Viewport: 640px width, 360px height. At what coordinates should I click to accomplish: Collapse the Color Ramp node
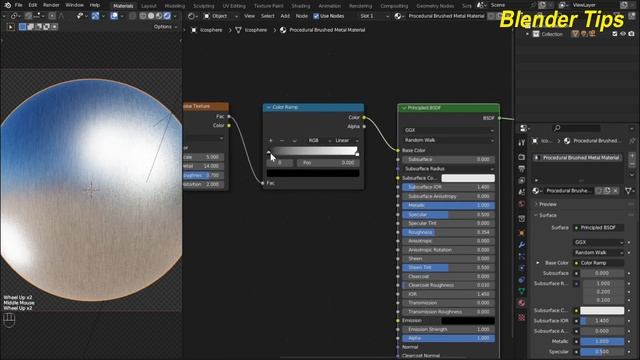tap(268, 107)
